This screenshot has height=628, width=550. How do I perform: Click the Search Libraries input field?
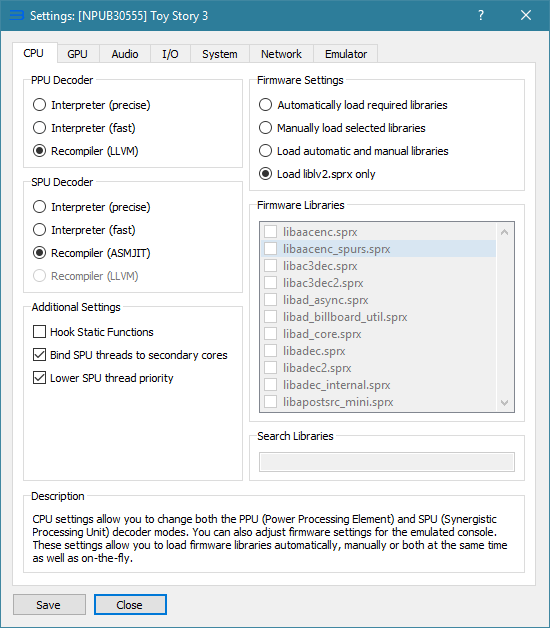tap(387, 462)
